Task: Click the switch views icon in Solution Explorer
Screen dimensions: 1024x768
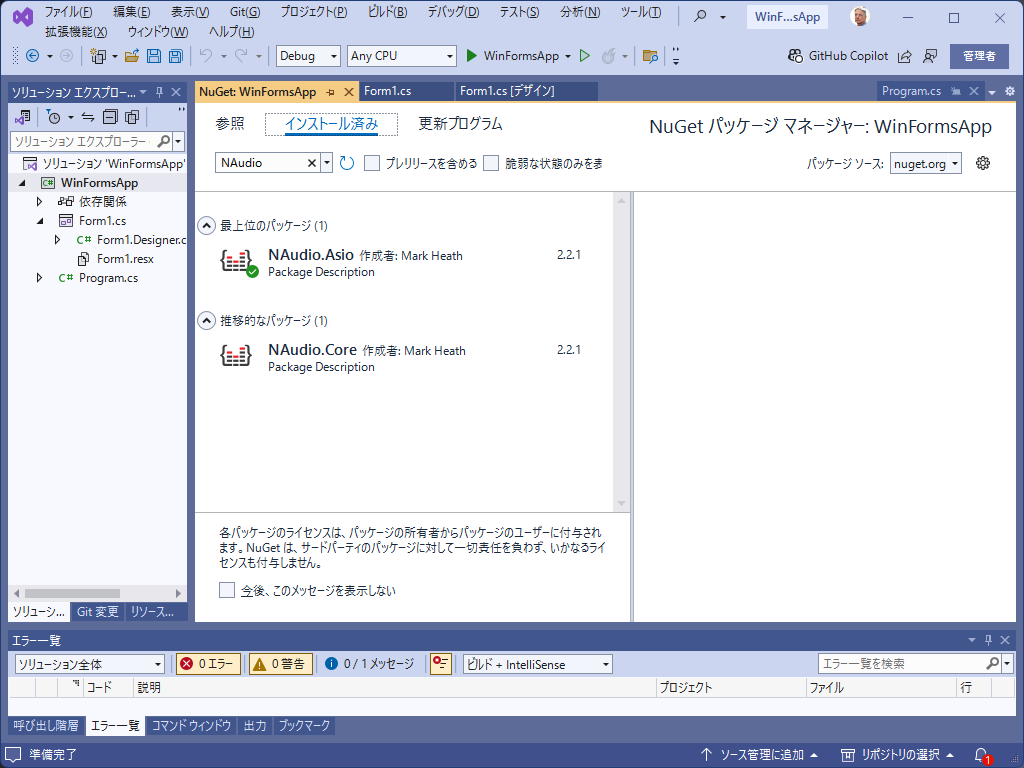Action: (23, 117)
